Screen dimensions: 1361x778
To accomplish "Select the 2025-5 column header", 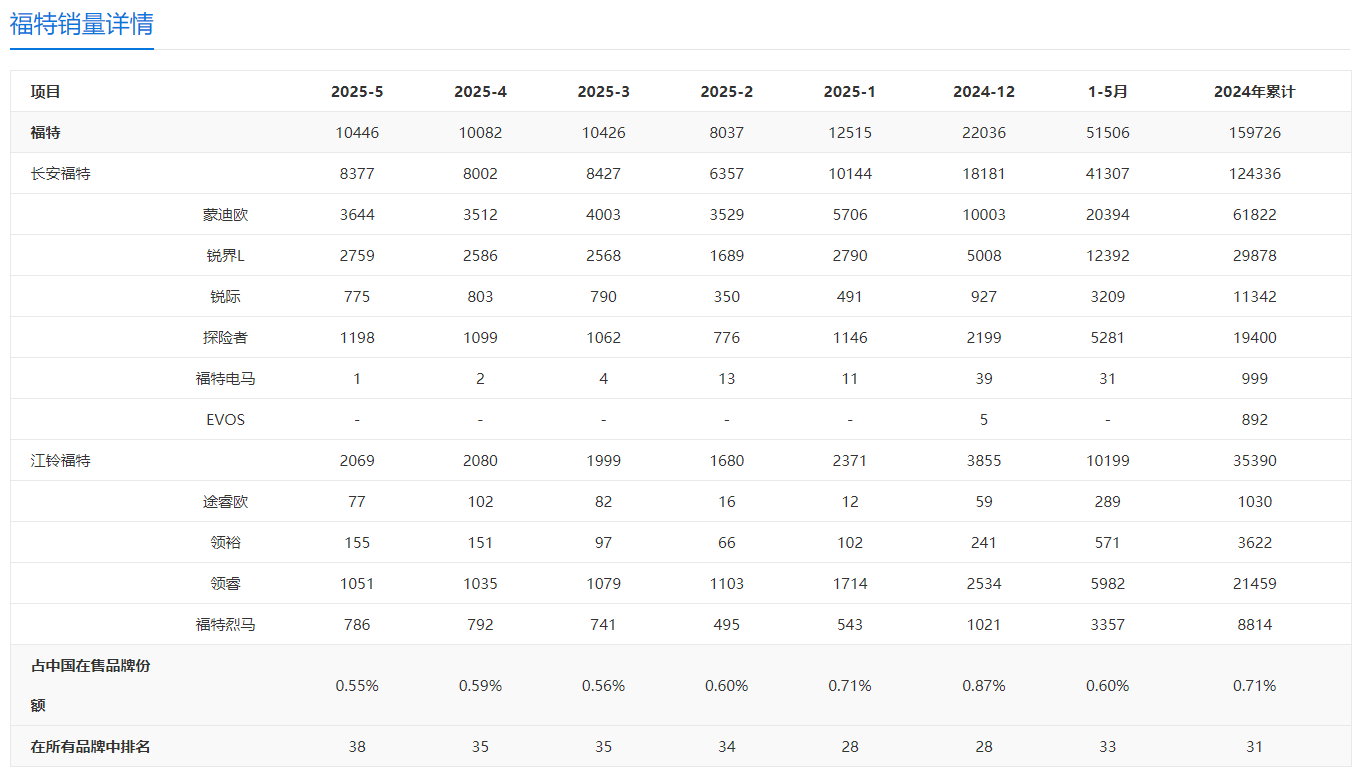I will (x=357, y=92).
